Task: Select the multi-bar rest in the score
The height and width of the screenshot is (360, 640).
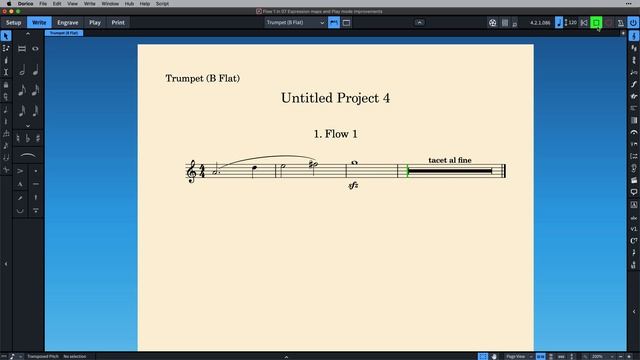Action: point(450,171)
